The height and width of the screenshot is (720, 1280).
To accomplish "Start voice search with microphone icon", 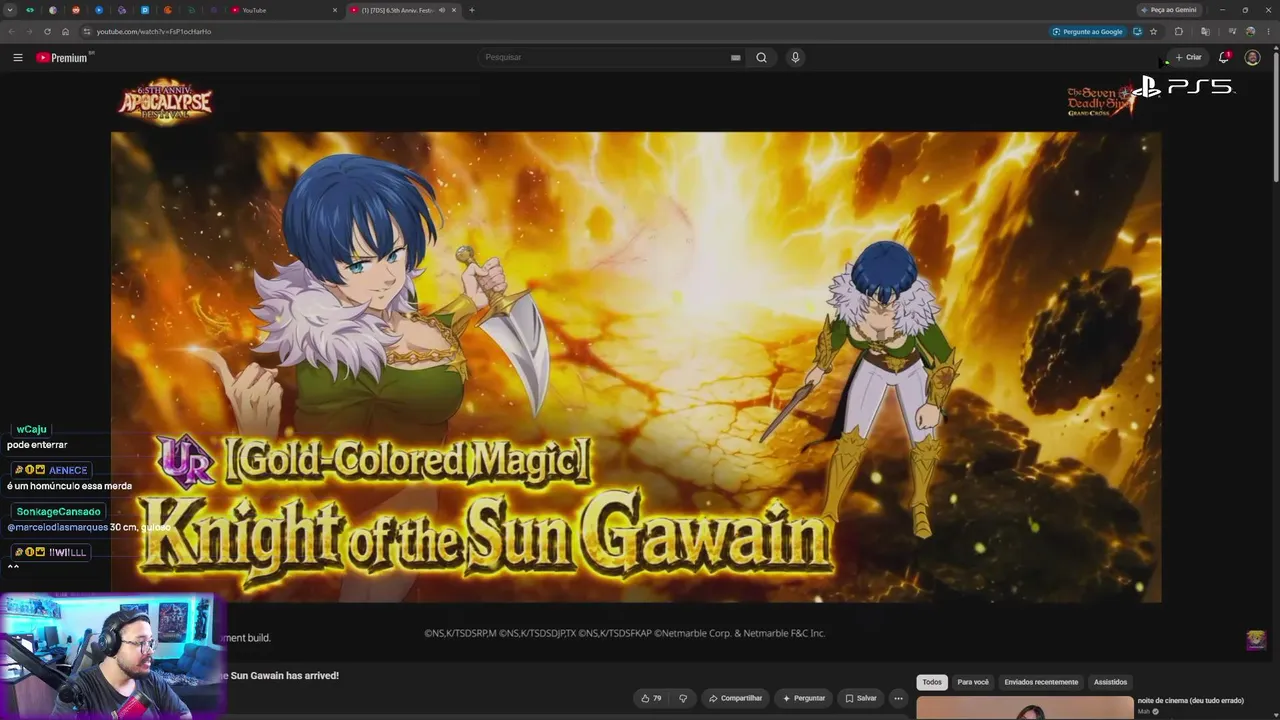I will pyautogui.click(x=795, y=57).
